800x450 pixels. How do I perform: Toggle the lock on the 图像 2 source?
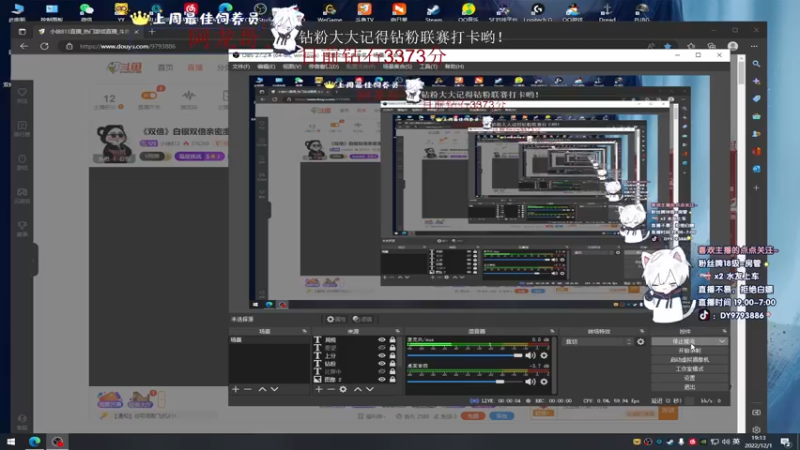[392, 380]
